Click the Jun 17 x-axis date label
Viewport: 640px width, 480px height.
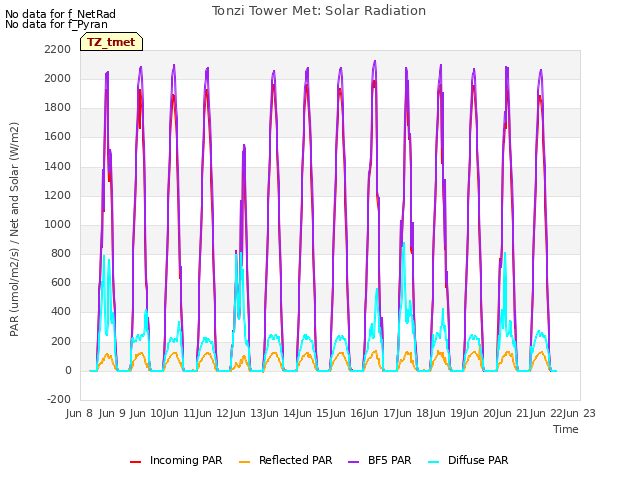[x=379, y=413]
